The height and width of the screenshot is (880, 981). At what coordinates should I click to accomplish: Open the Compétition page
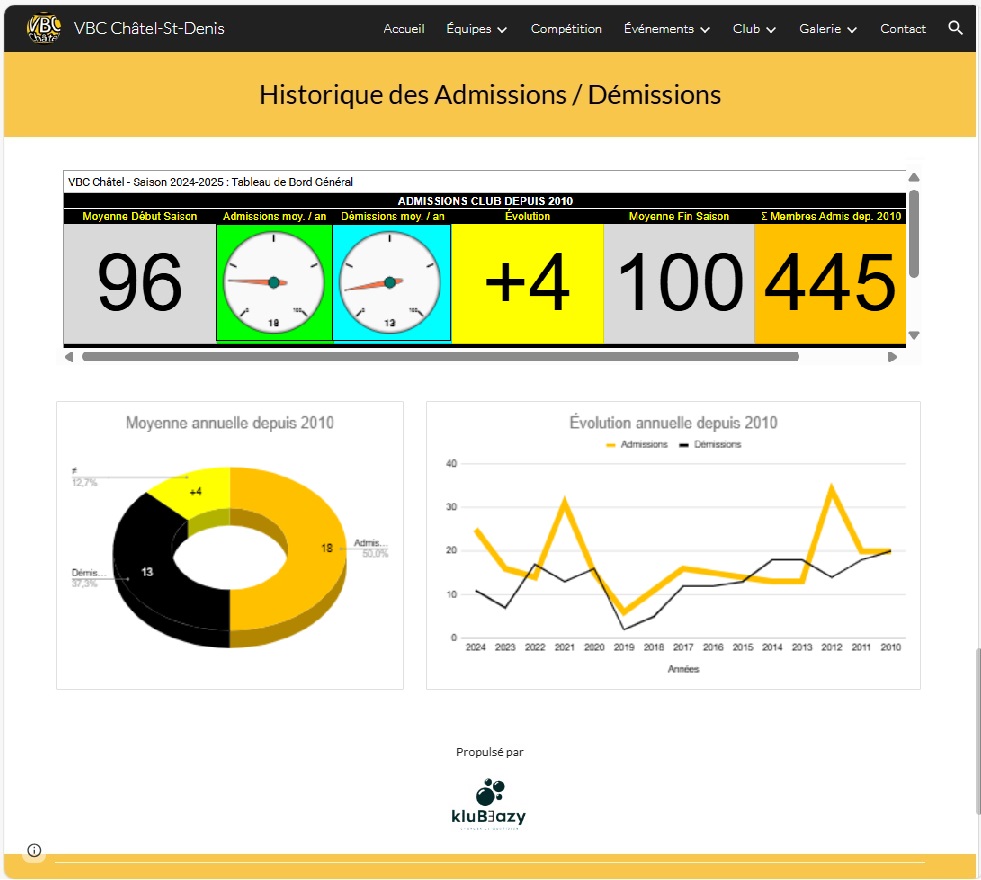(x=566, y=29)
